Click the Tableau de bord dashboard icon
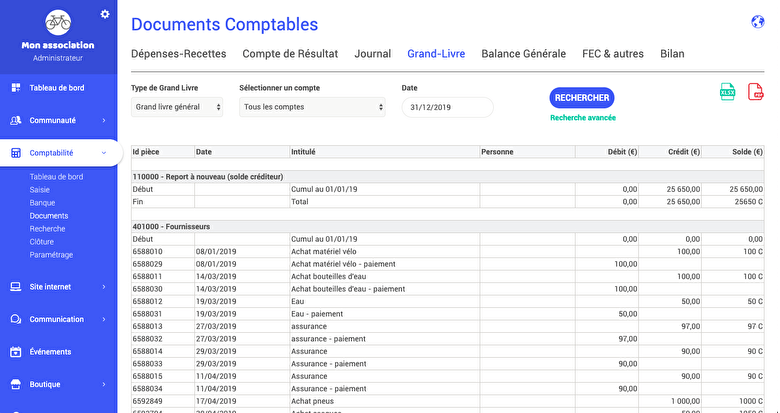This screenshot has width=780, height=413. tap(16, 88)
